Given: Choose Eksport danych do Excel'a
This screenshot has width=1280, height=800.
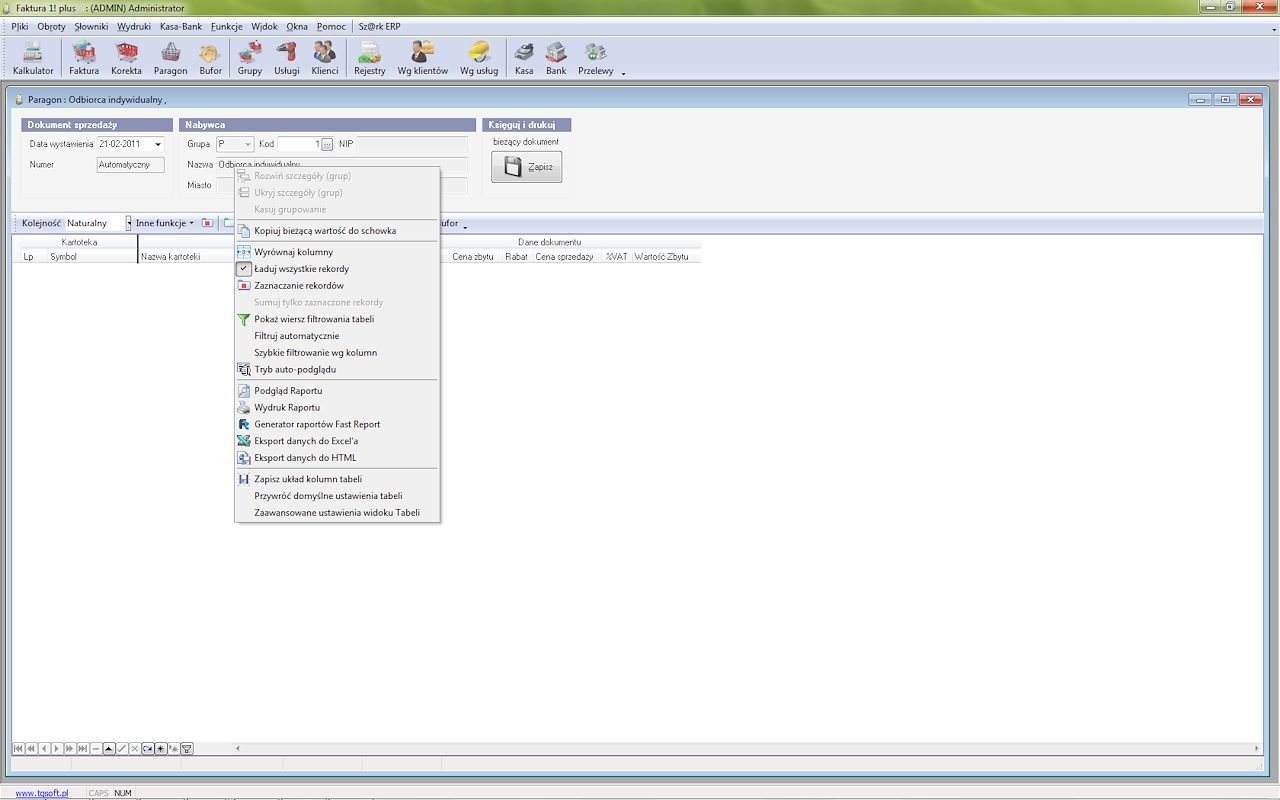Looking at the screenshot, I should [x=337, y=441].
